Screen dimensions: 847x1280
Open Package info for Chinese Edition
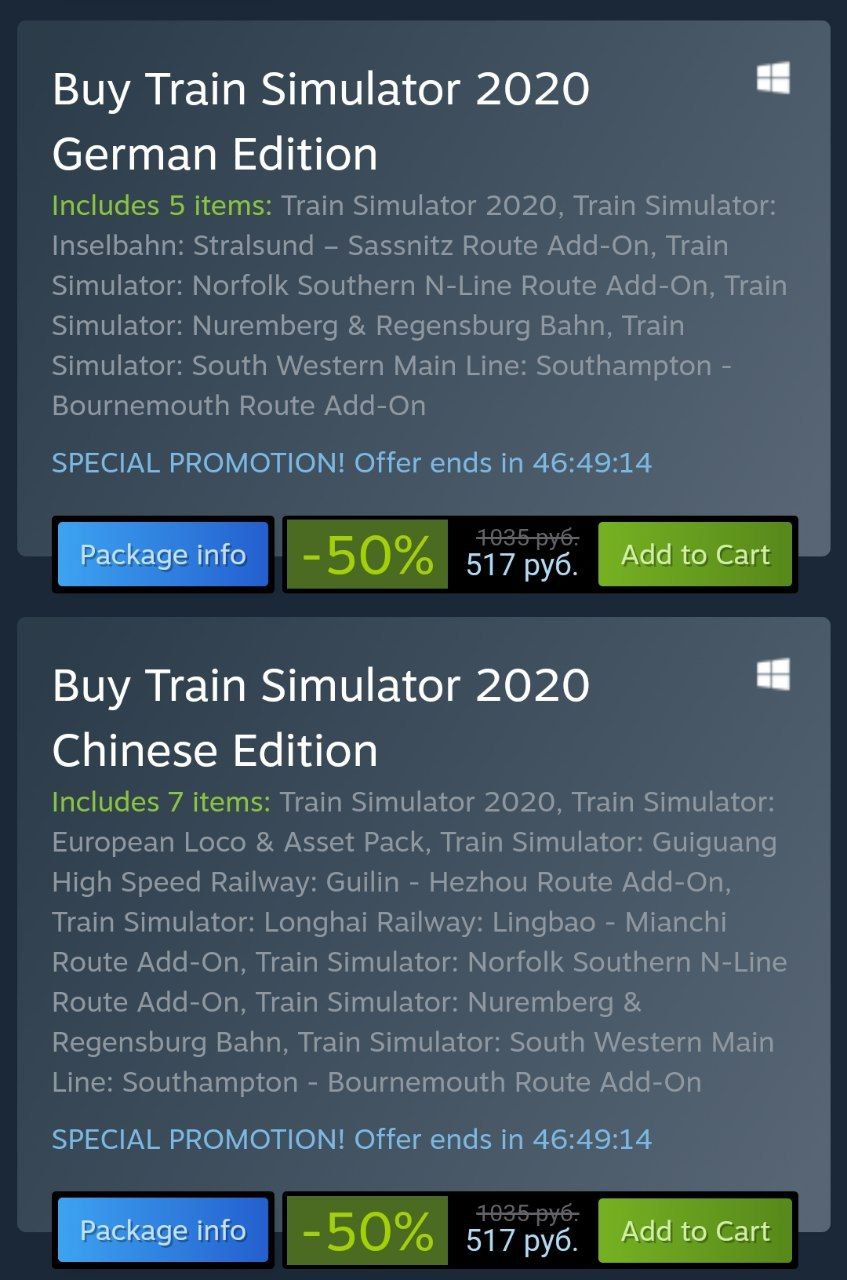pyautogui.click(x=163, y=1230)
